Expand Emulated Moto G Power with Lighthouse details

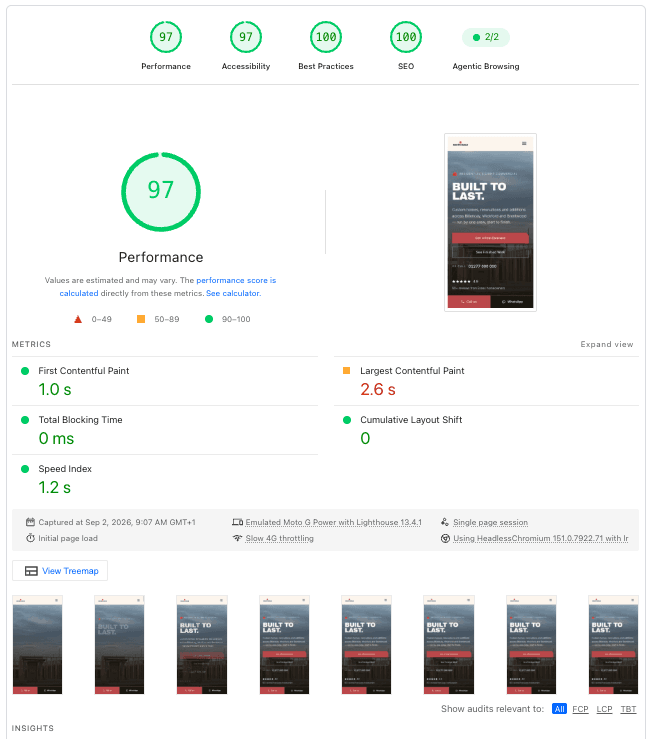click(x=333, y=522)
